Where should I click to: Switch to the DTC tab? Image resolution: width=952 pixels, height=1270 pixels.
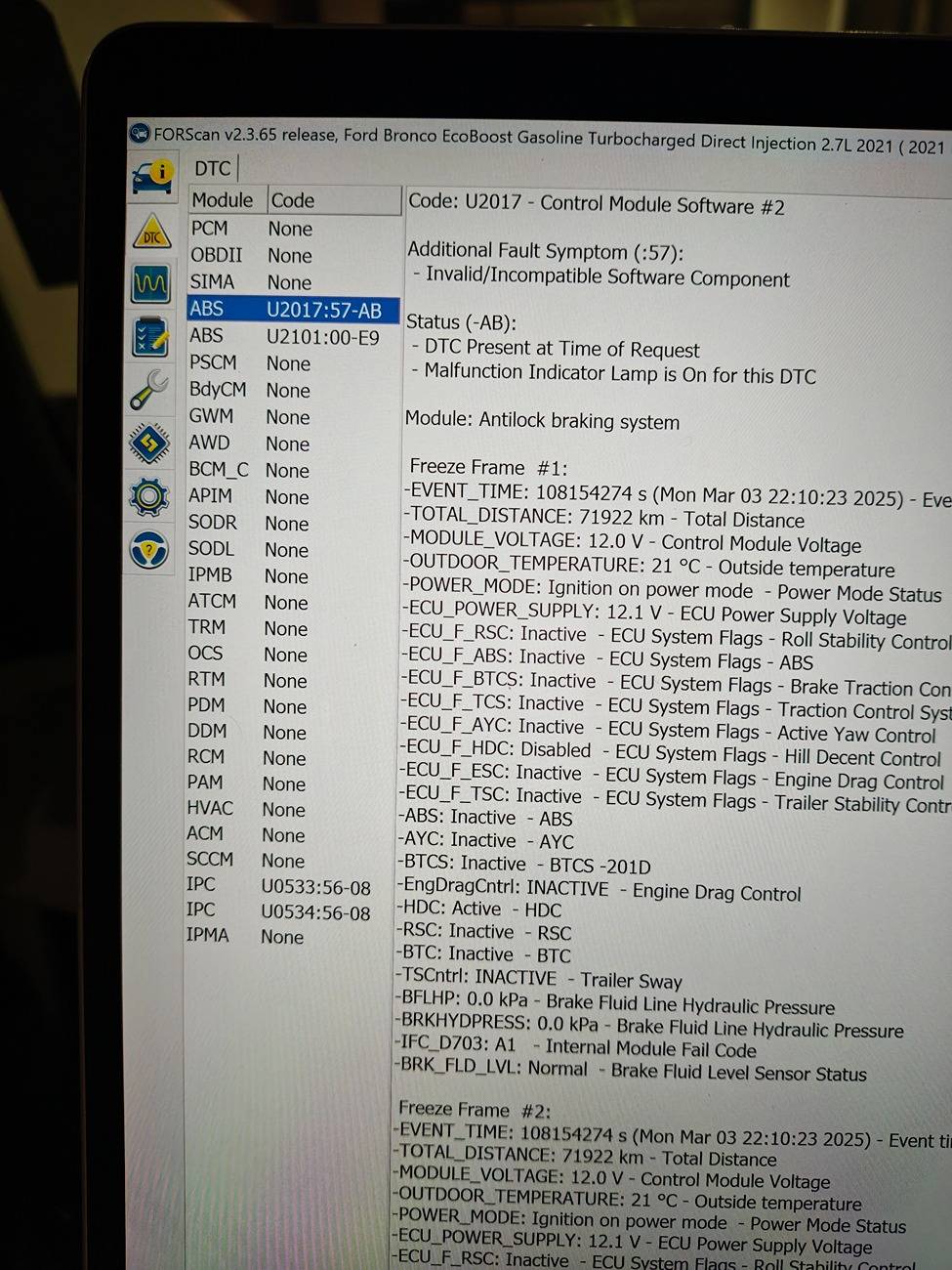(212, 168)
